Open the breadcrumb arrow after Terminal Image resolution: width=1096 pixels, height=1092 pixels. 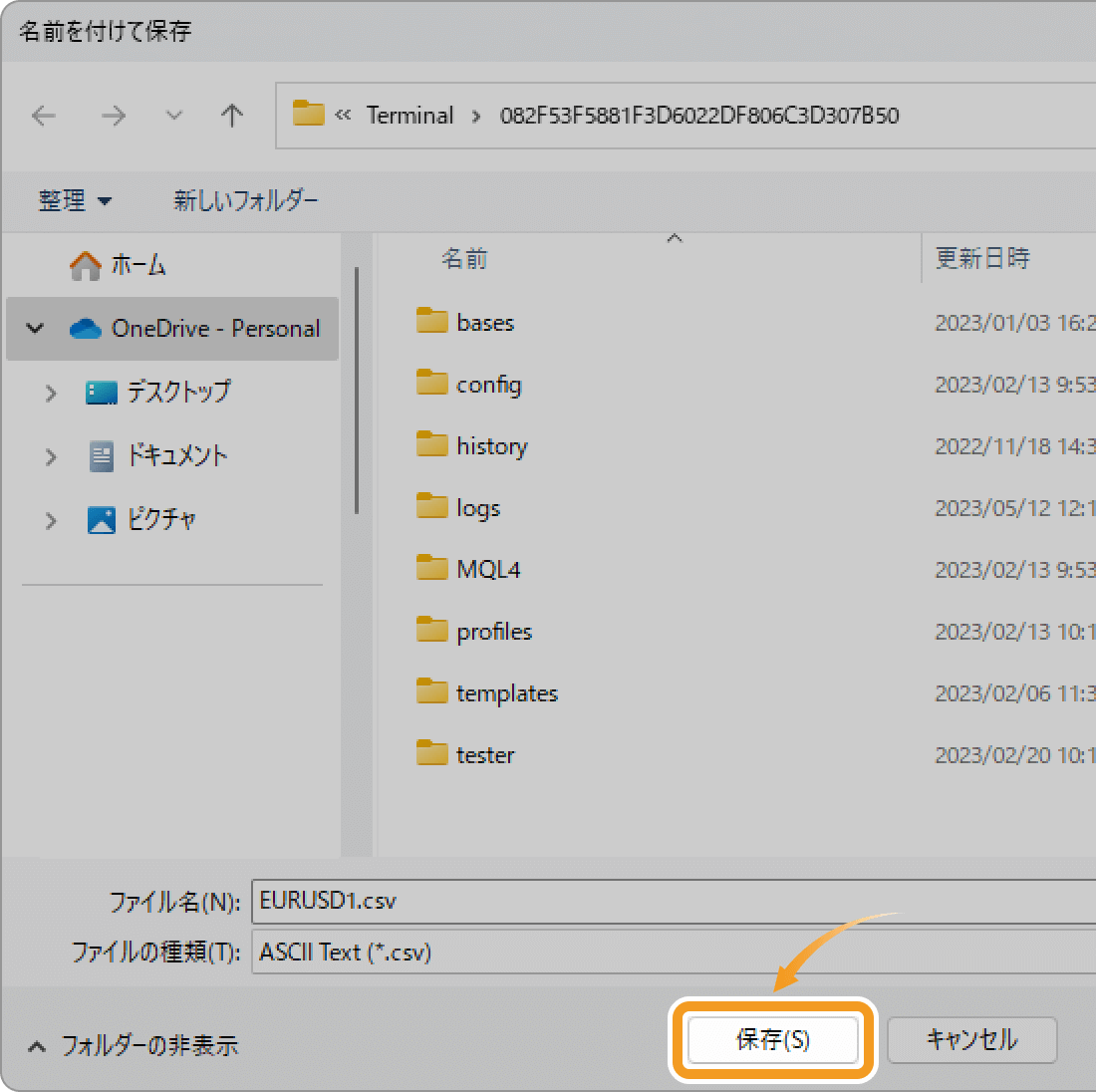tap(476, 116)
